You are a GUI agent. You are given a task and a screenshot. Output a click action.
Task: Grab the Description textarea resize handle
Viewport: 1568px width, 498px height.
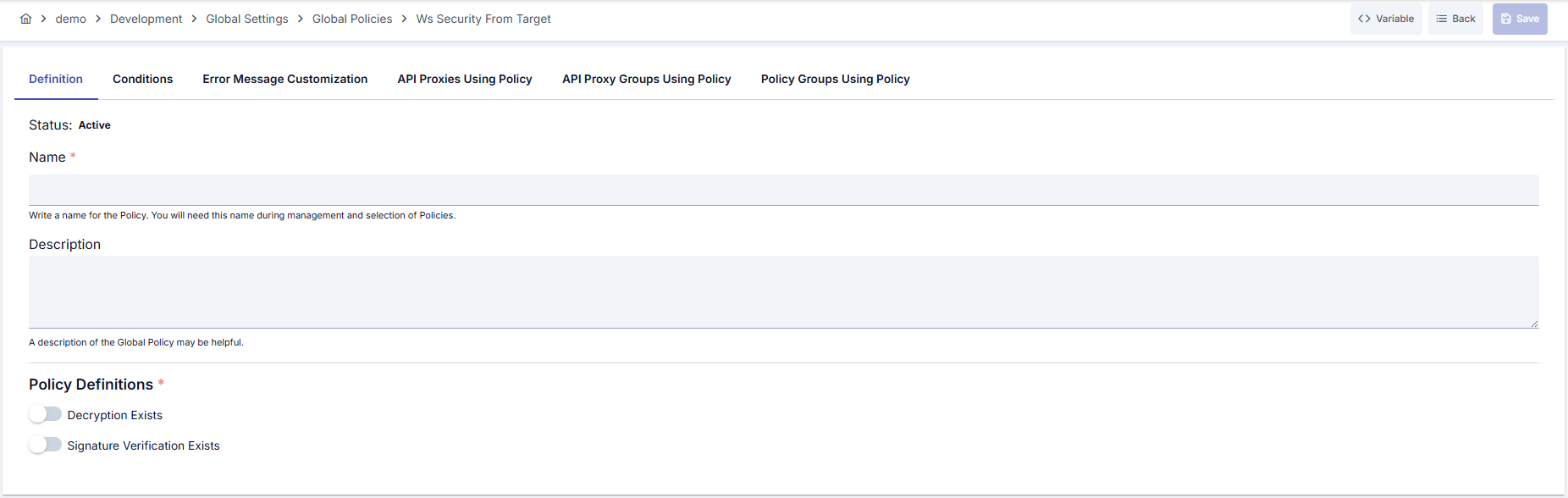(1534, 324)
